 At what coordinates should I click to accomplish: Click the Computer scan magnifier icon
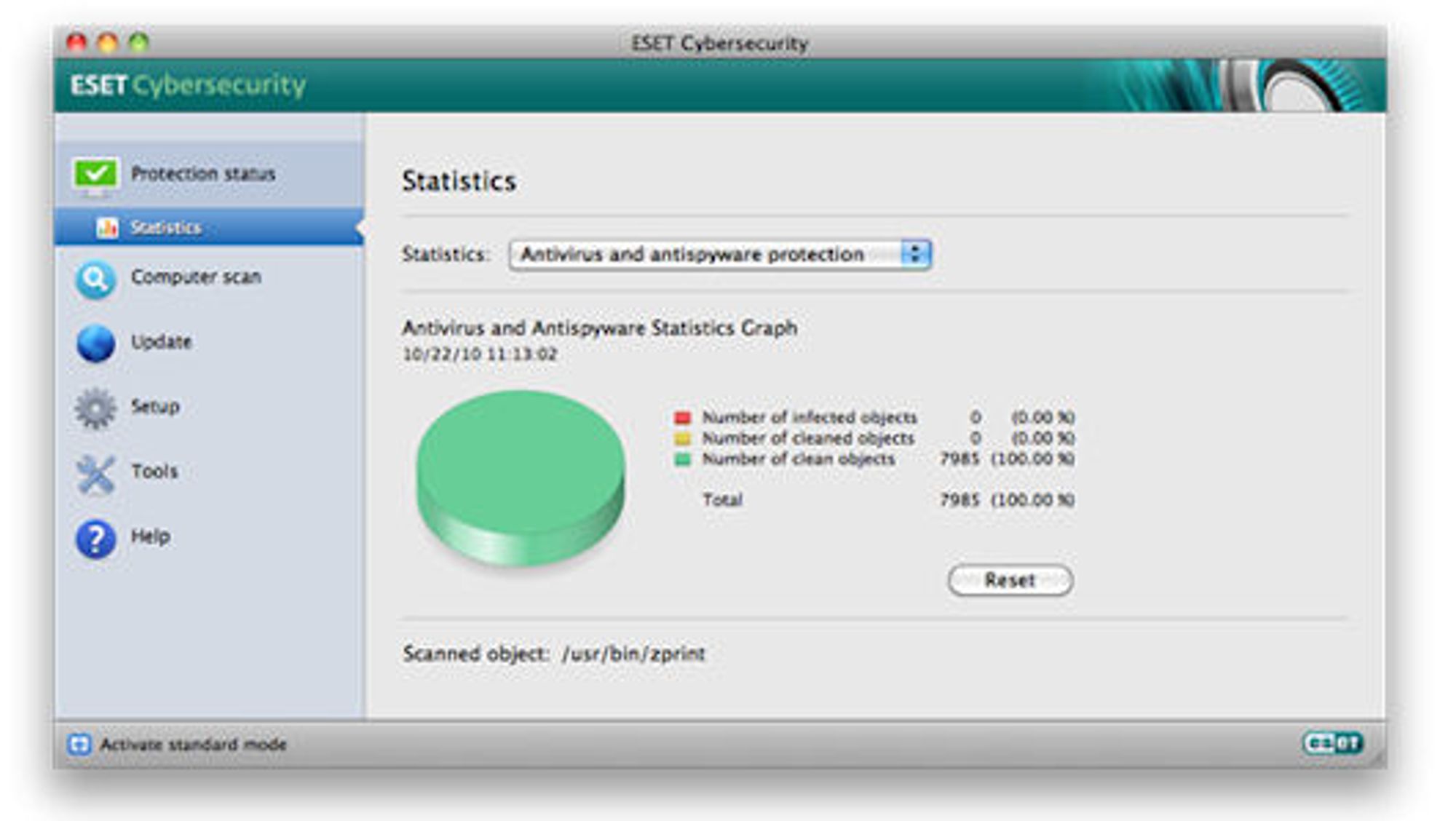point(95,279)
